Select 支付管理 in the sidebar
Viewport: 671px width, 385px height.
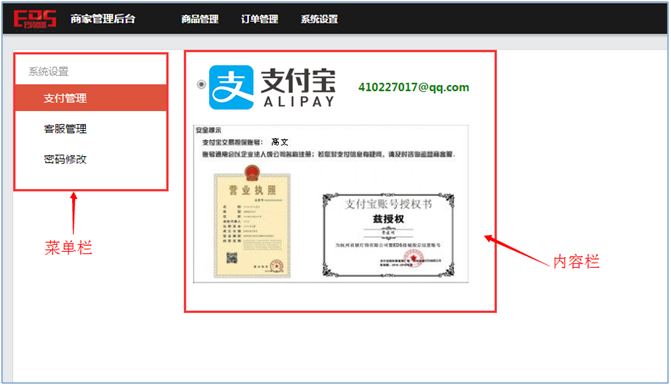pyautogui.click(x=91, y=98)
